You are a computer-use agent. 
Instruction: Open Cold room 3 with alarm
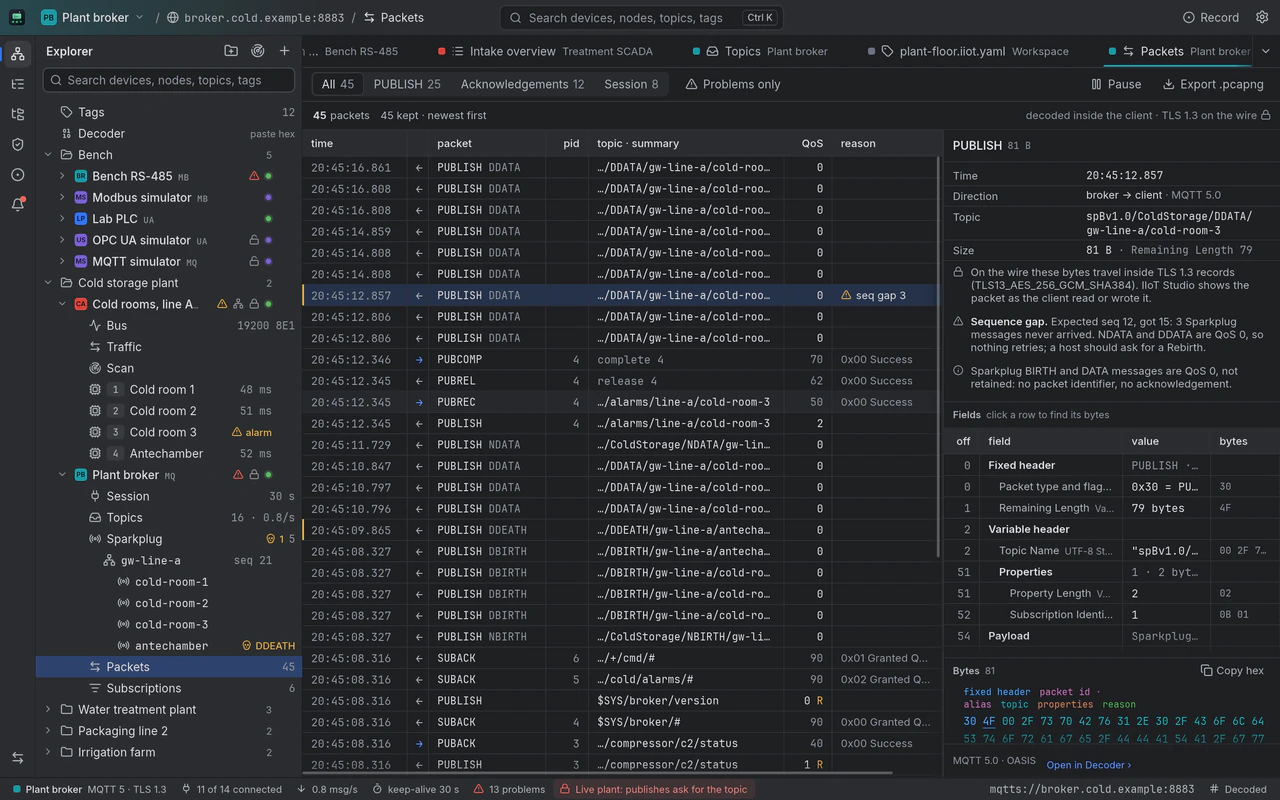point(168,432)
